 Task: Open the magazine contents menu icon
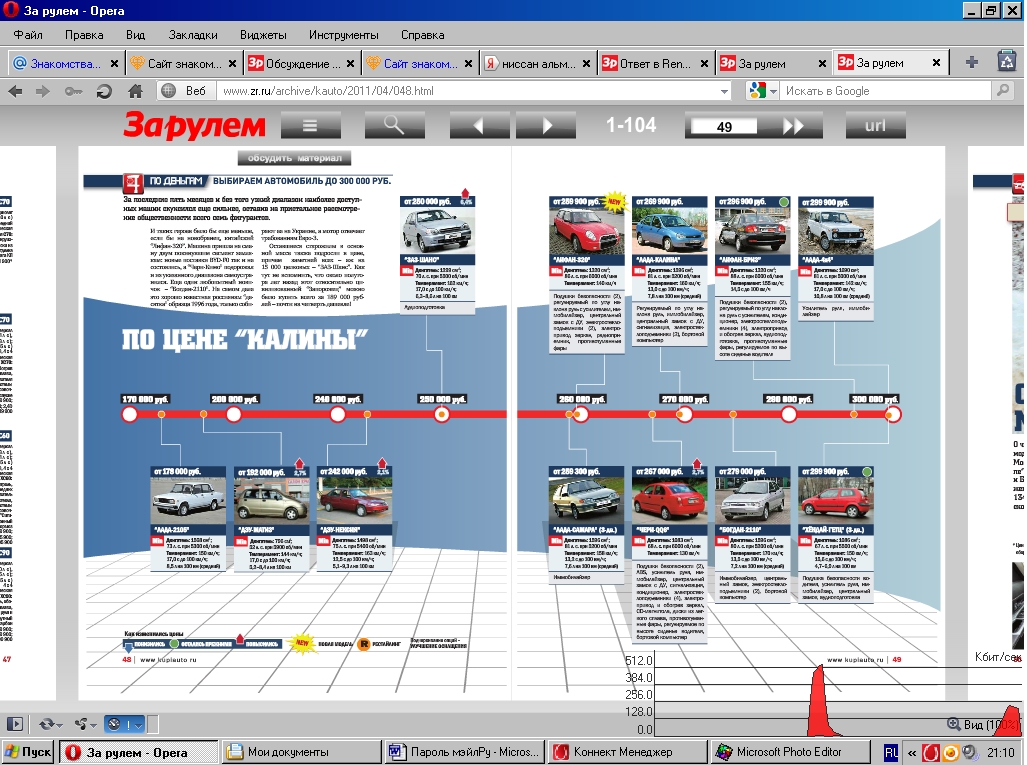coord(310,124)
